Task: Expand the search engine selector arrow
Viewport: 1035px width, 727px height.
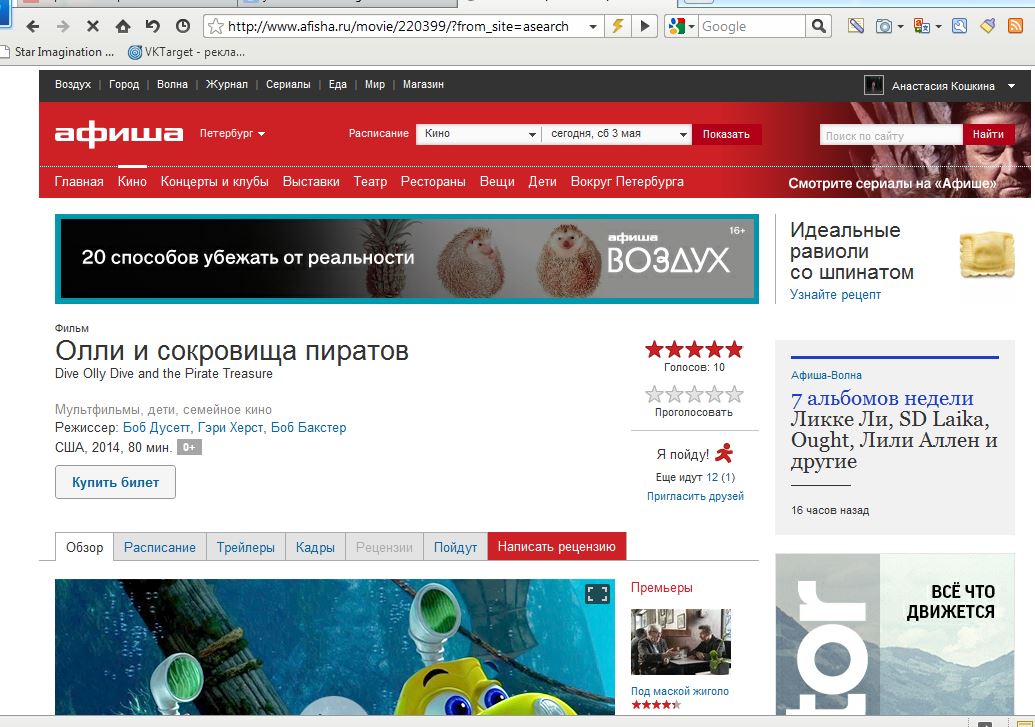Action: pyautogui.click(x=692, y=27)
